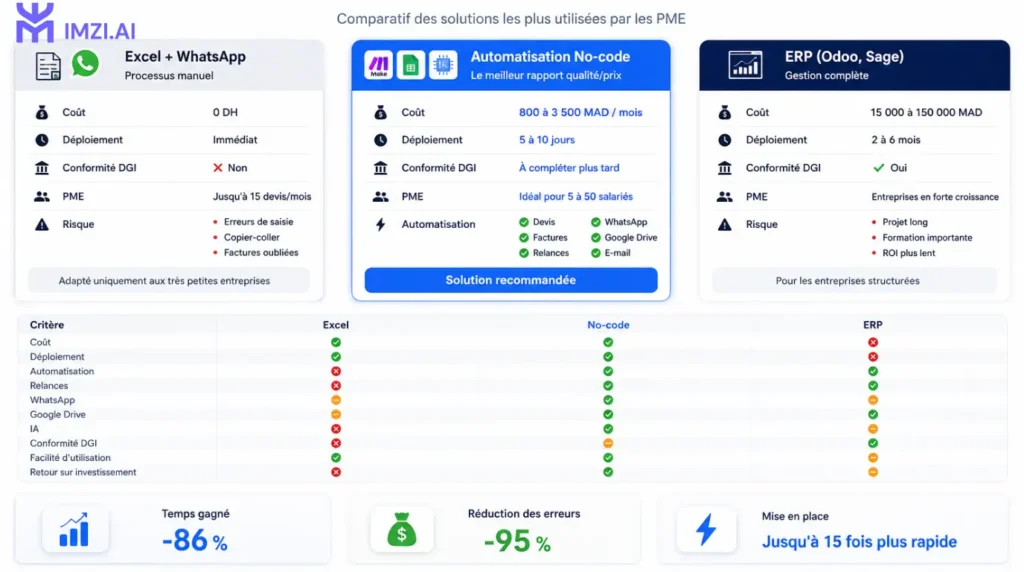1024x572 pixels.
Task: Click the '-95 %' statistic
Action: coord(517,541)
